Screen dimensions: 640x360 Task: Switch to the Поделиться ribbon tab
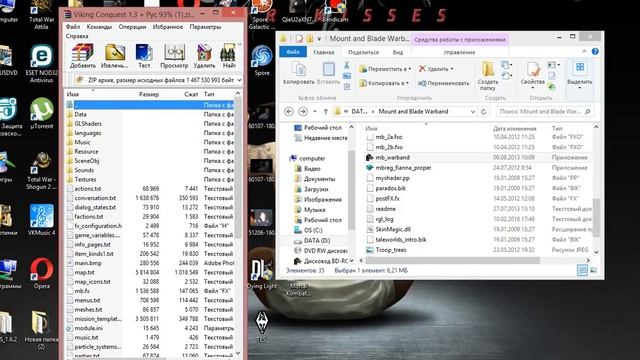pos(363,52)
